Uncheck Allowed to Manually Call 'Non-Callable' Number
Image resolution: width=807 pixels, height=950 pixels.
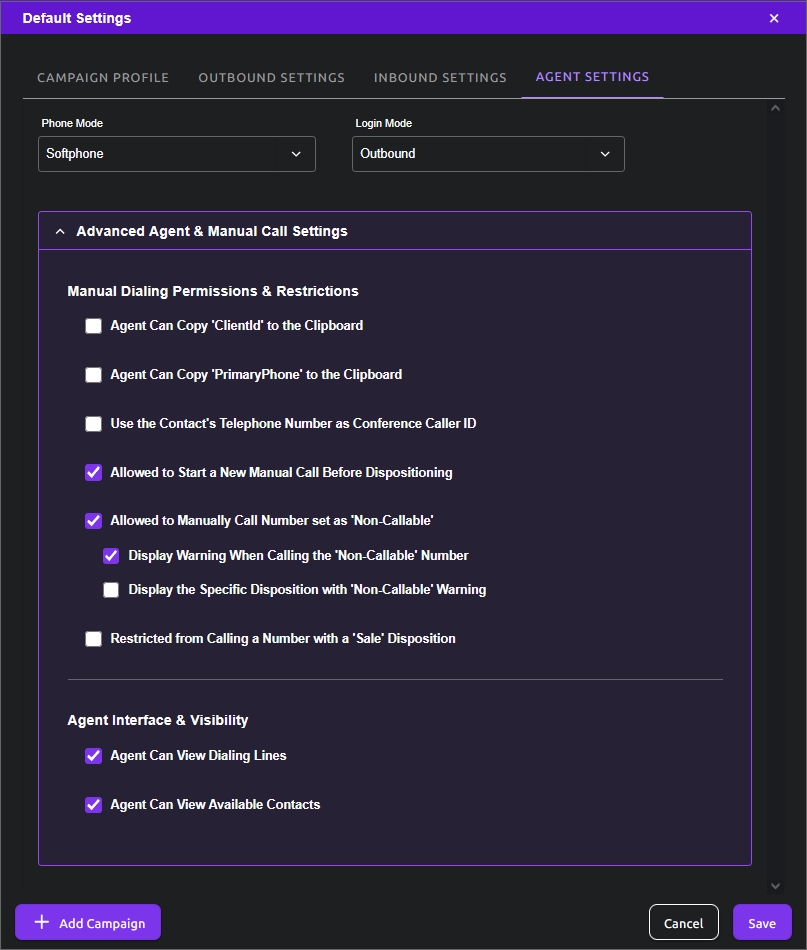(x=93, y=521)
